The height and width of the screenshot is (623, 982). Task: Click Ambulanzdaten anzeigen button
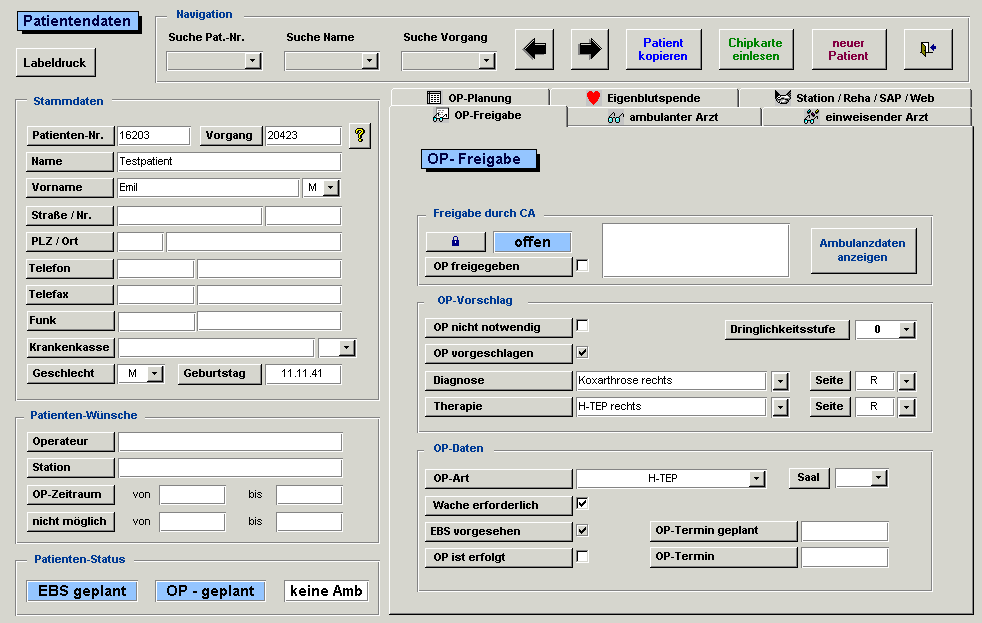863,250
